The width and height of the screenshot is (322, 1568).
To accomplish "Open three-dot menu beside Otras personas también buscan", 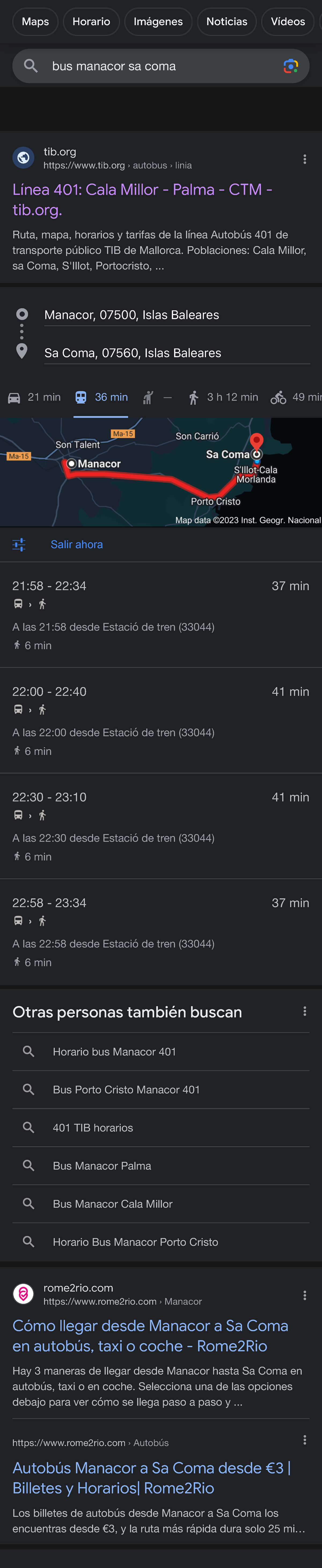I will pos(304,1012).
